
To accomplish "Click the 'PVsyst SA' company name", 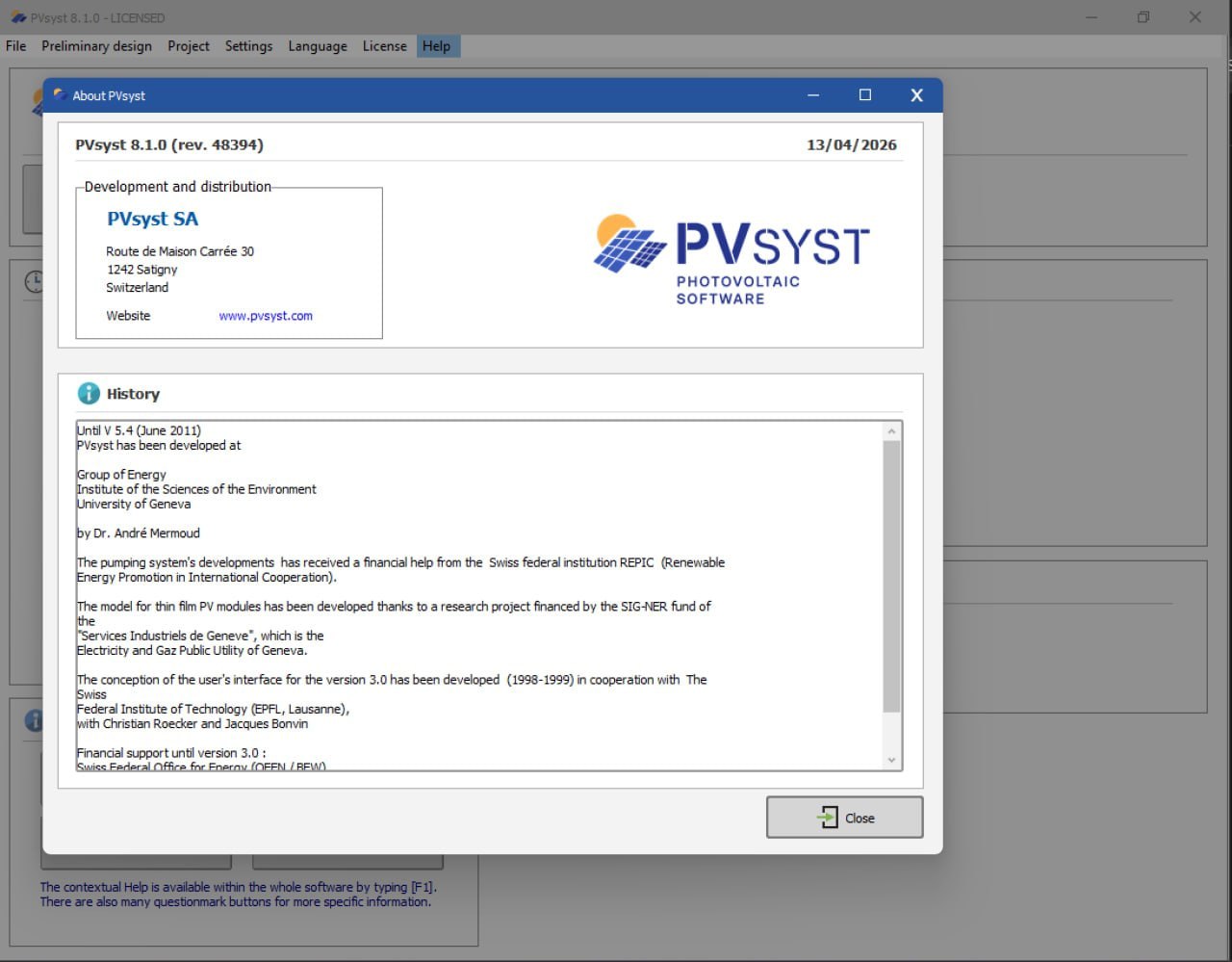I will point(152,219).
